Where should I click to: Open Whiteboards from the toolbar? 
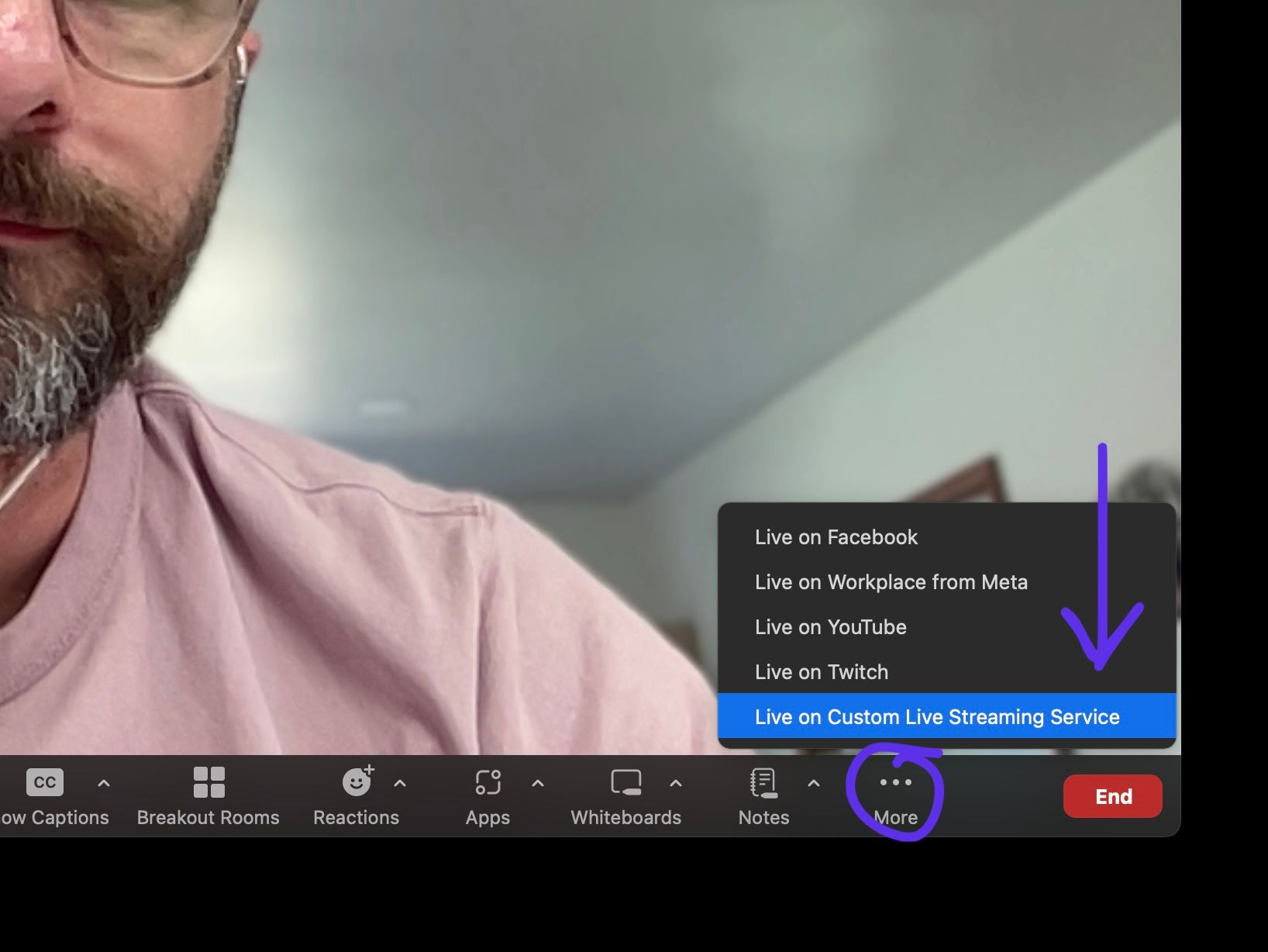(x=626, y=796)
